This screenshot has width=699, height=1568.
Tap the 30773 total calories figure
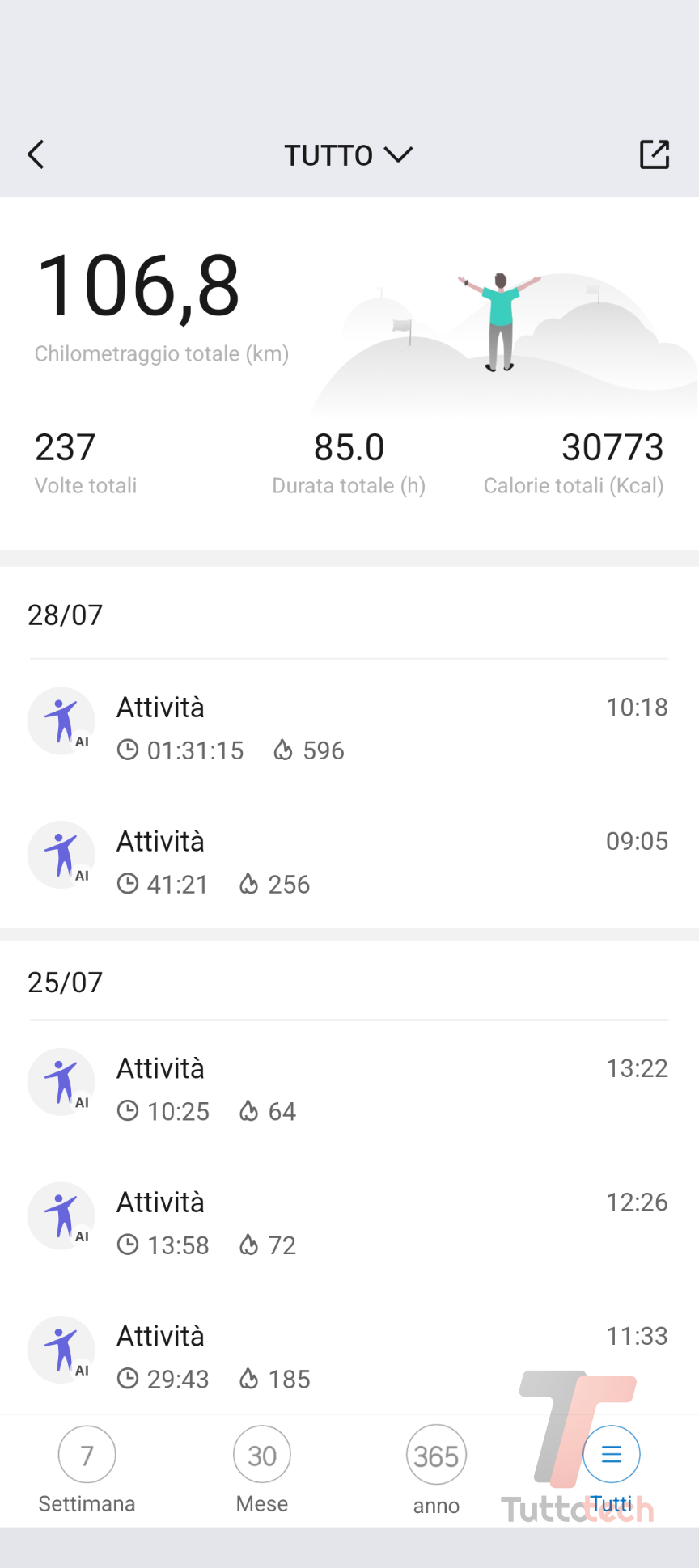point(612,448)
